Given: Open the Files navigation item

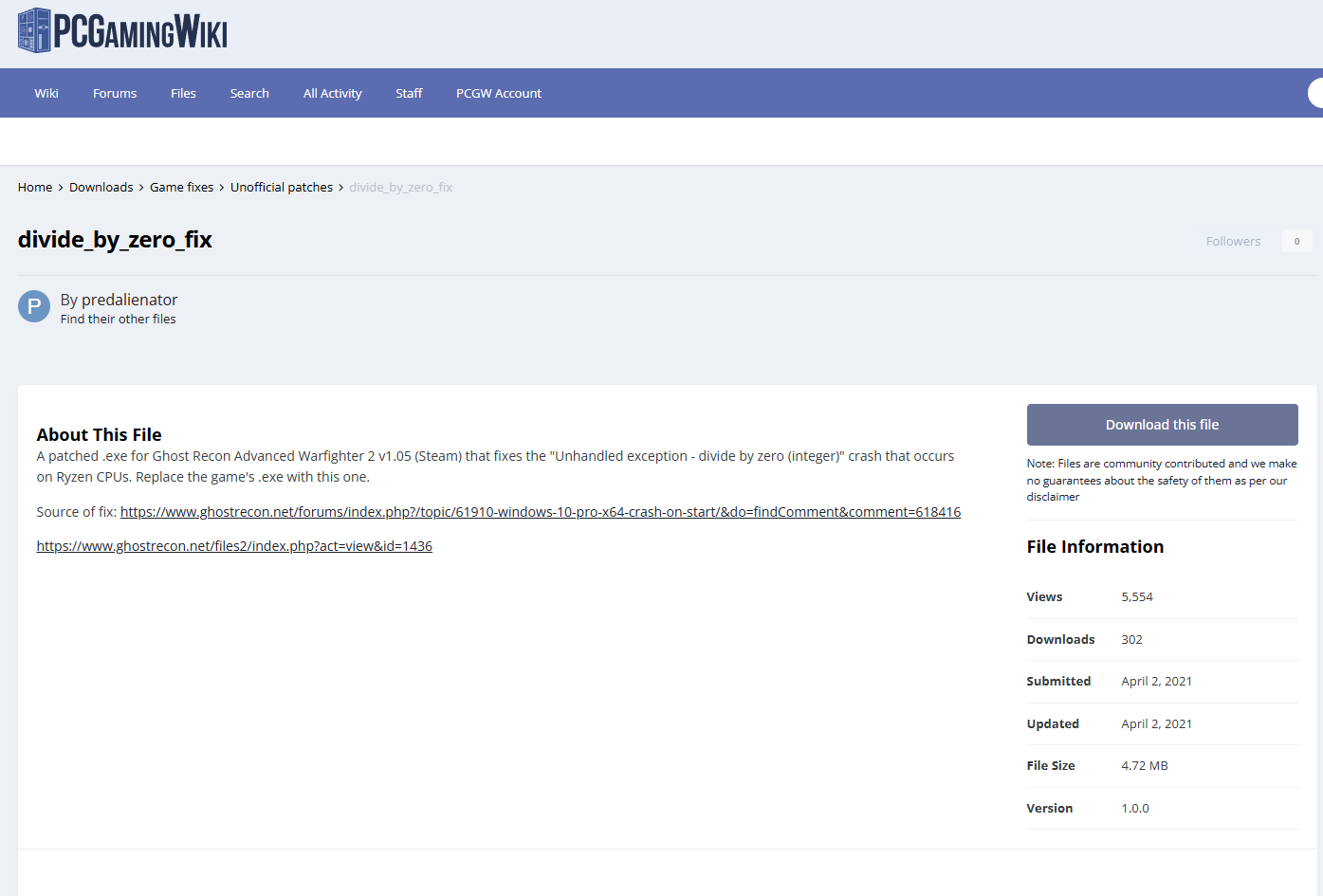Looking at the screenshot, I should point(183,93).
